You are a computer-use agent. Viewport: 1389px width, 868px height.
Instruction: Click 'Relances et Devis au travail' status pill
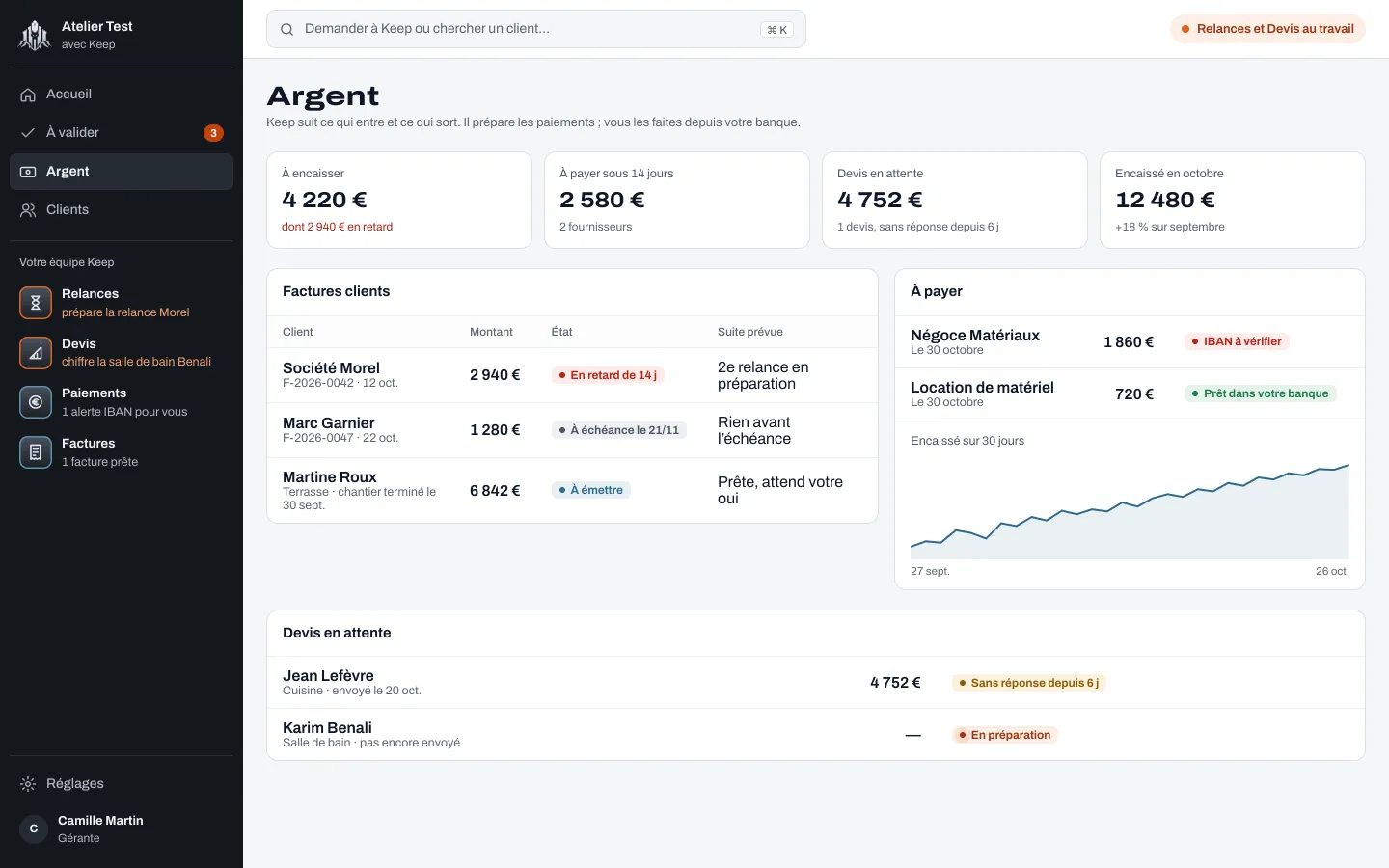pos(1267,29)
